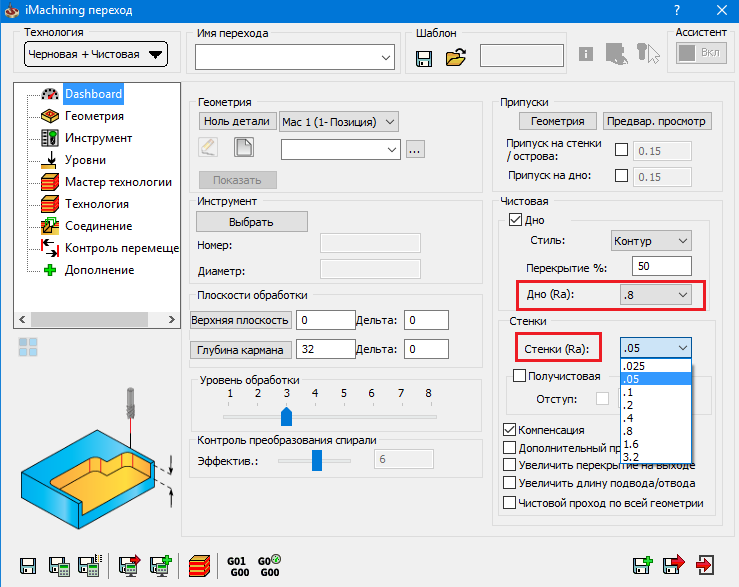Click the four-square layout icon
739x587 pixels.
click(28, 347)
